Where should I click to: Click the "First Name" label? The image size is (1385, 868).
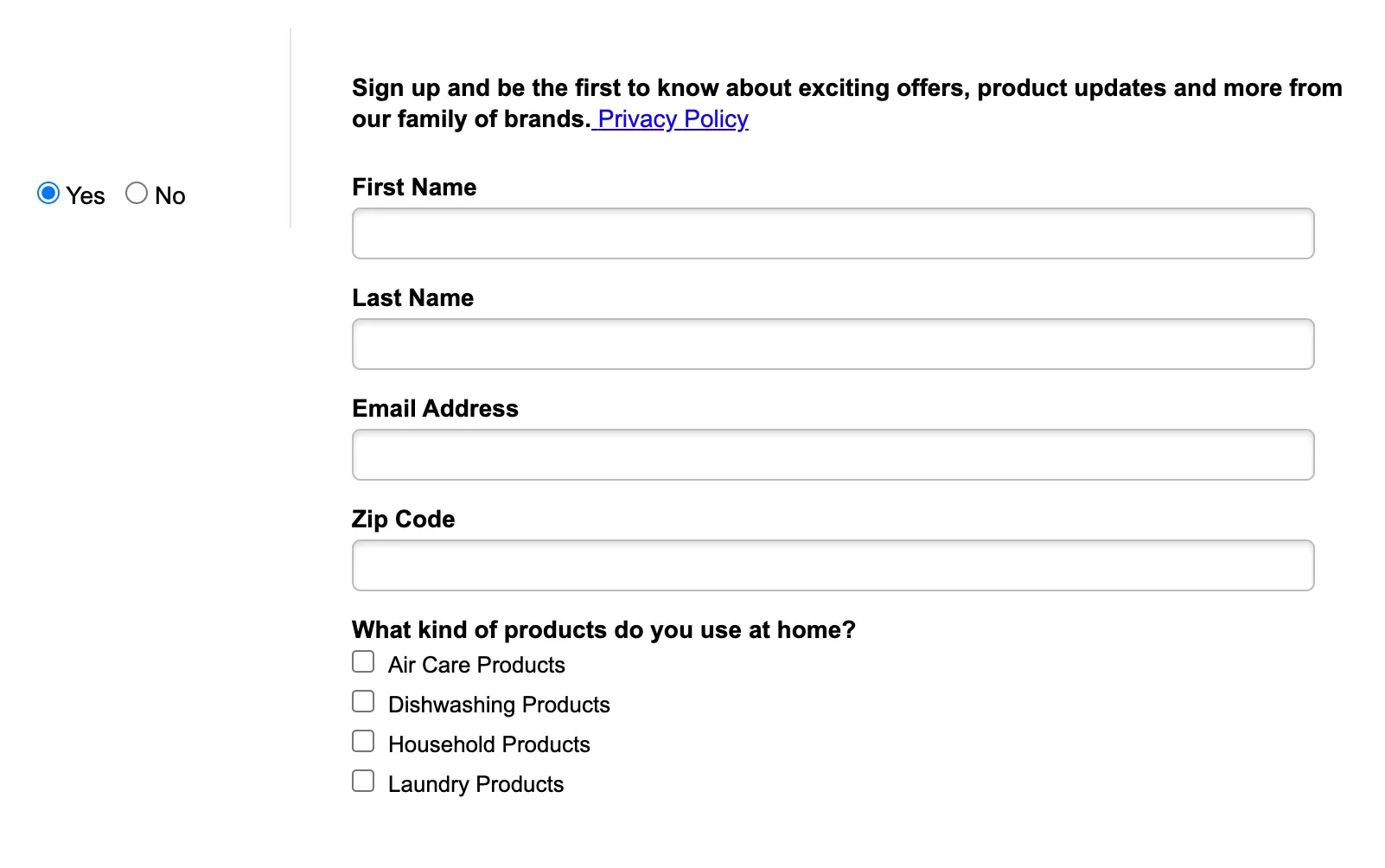[413, 187]
